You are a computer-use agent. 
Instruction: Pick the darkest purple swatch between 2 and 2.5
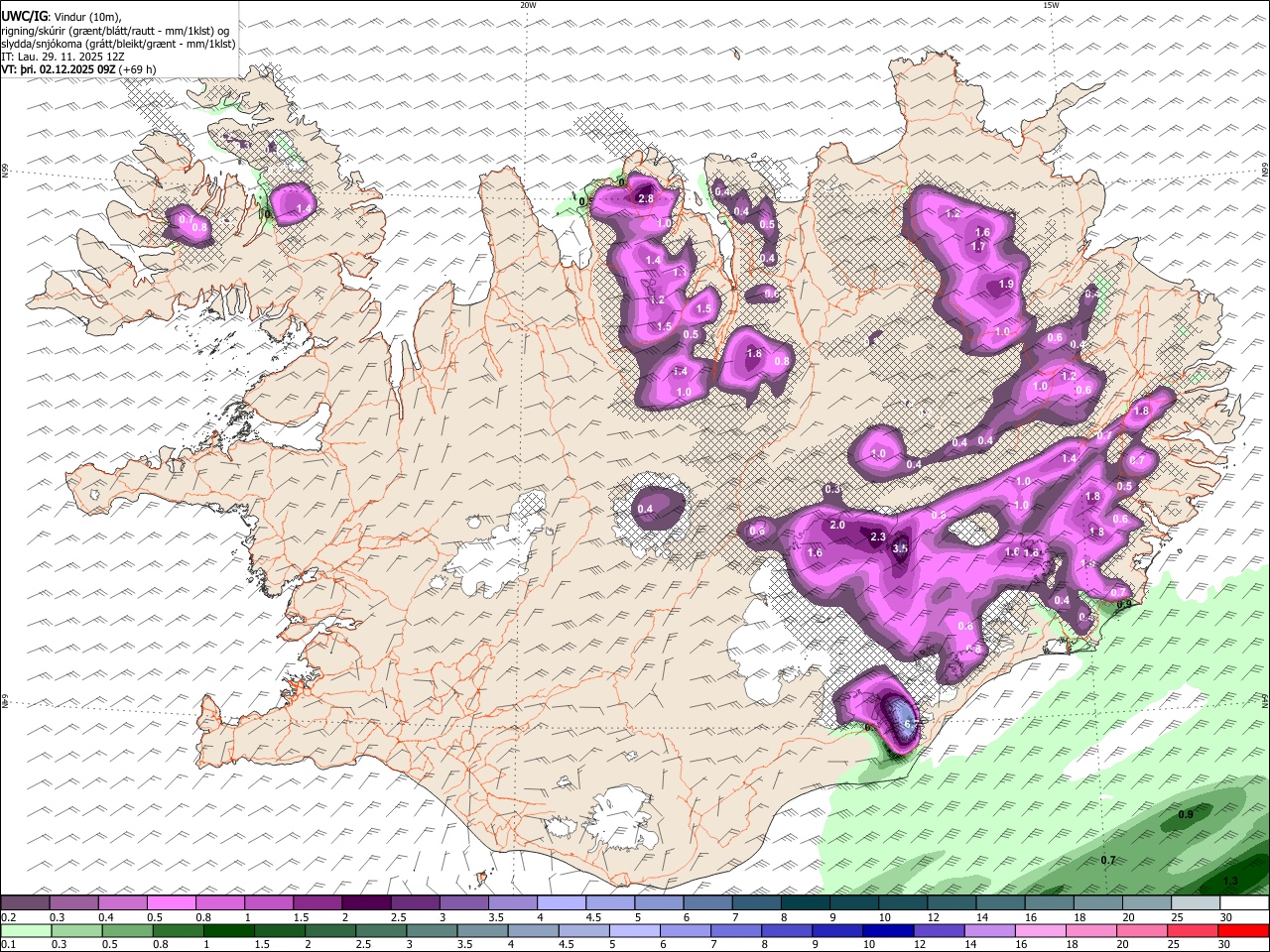tap(365, 902)
